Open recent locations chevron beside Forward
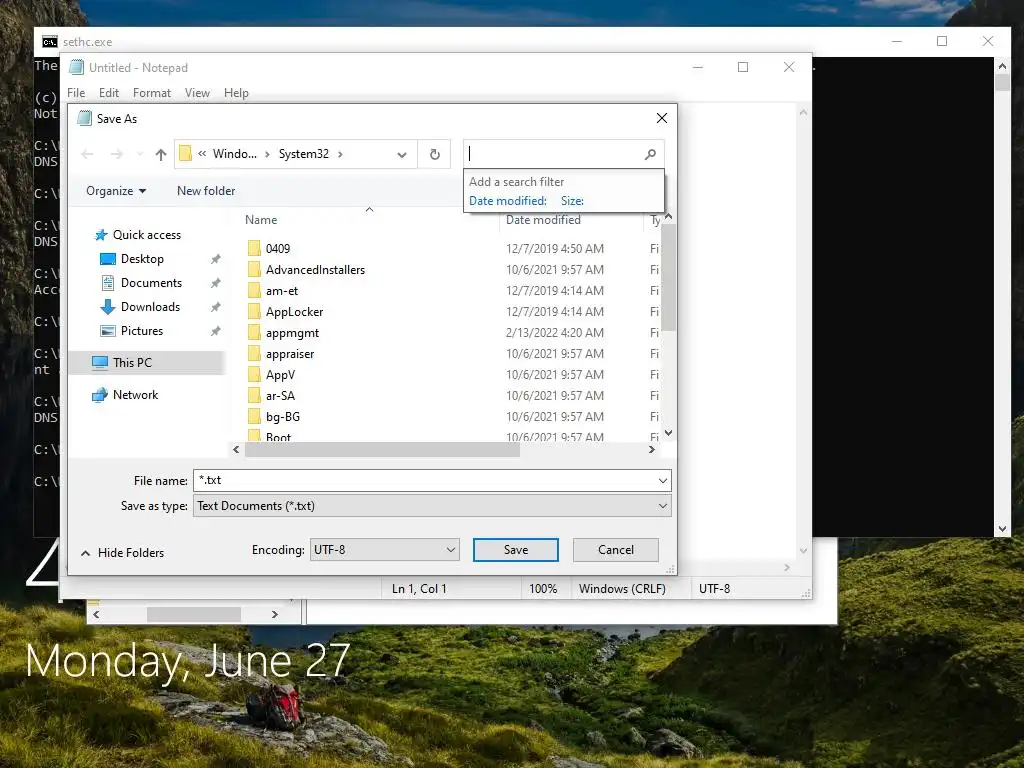The width and height of the screenshot is (1024, 768). pos(140,155)
